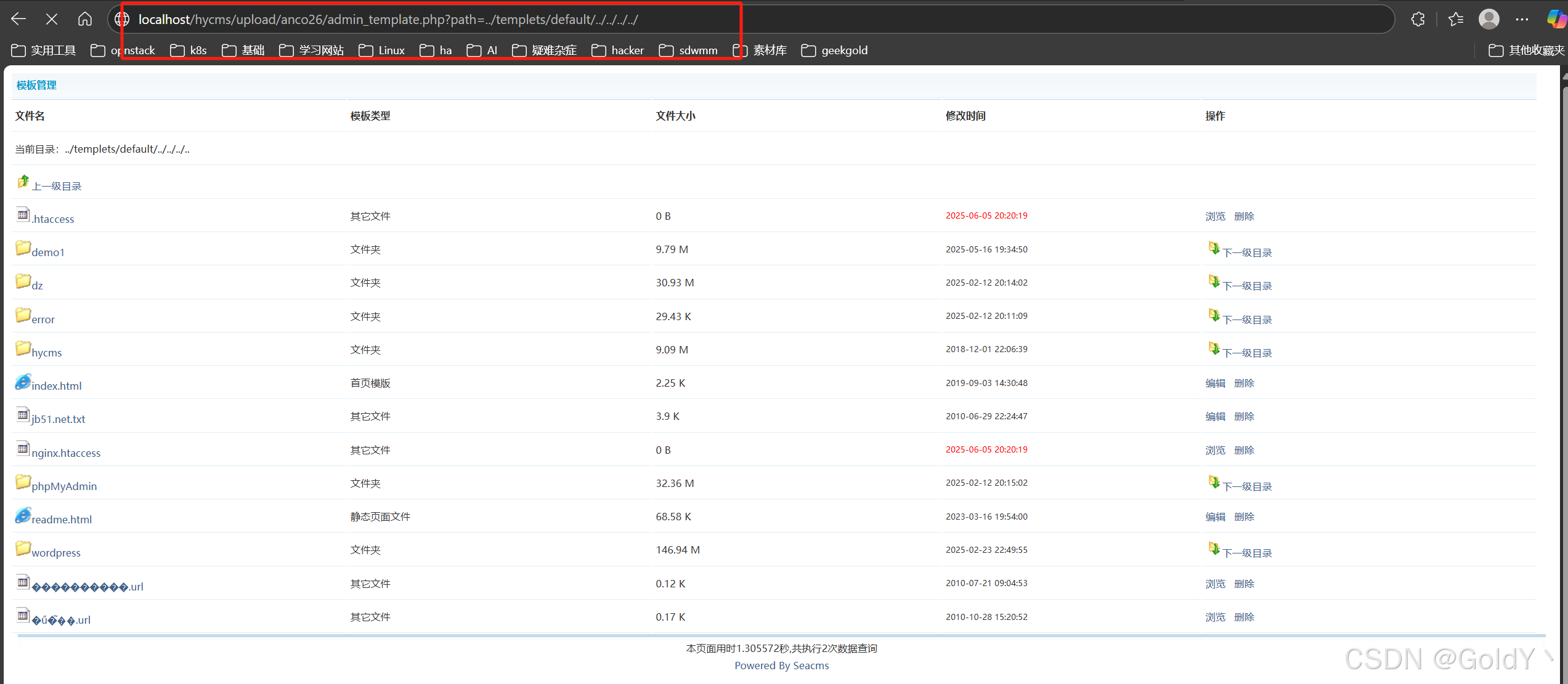This screenshot has width=1568, height=684.
Task: Select the 模板管理 header tab
Action: [36, 85]
